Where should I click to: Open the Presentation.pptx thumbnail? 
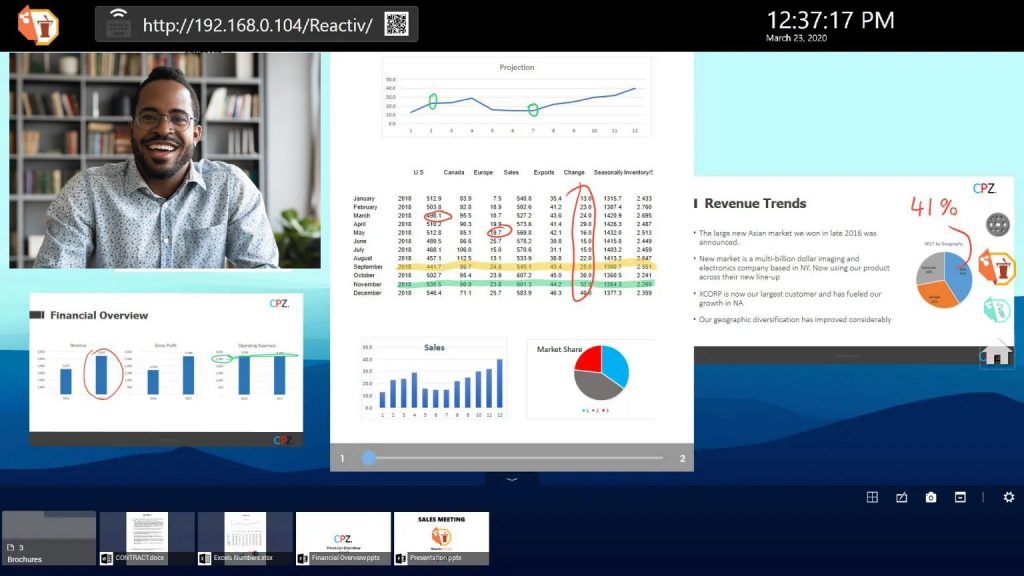click(440, 535)
